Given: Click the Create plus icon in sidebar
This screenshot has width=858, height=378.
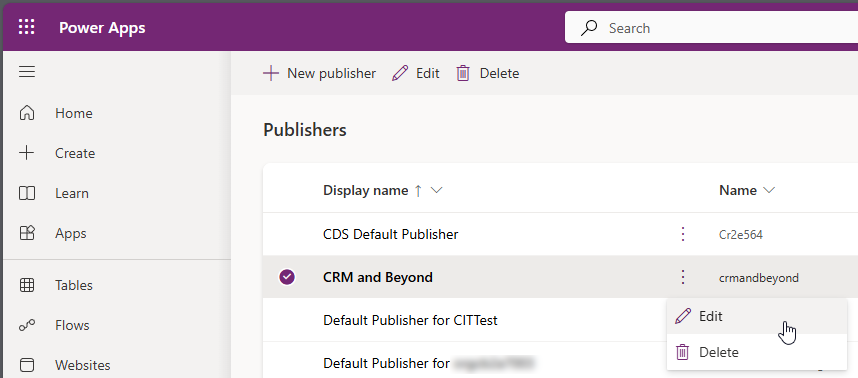Looking at the screenshot, I should point(27,153).
